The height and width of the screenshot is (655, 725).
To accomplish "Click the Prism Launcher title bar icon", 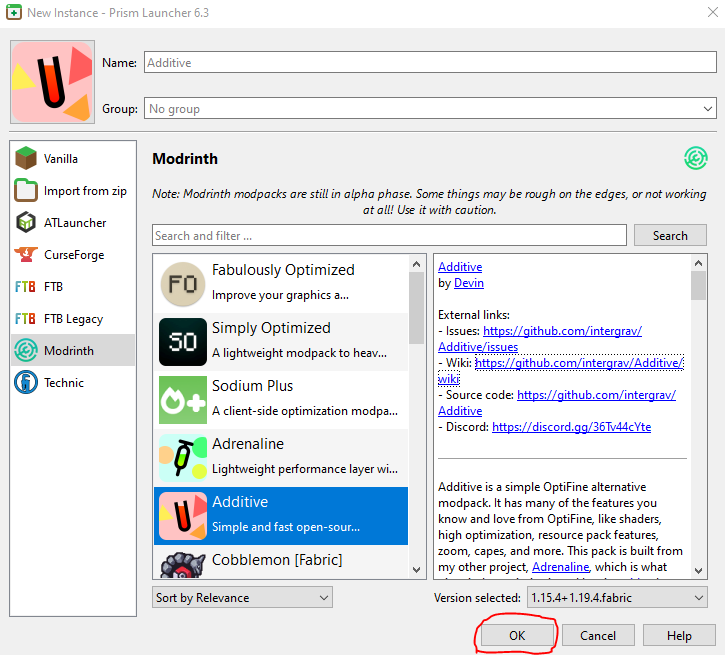I will click(x=13, y=12).
